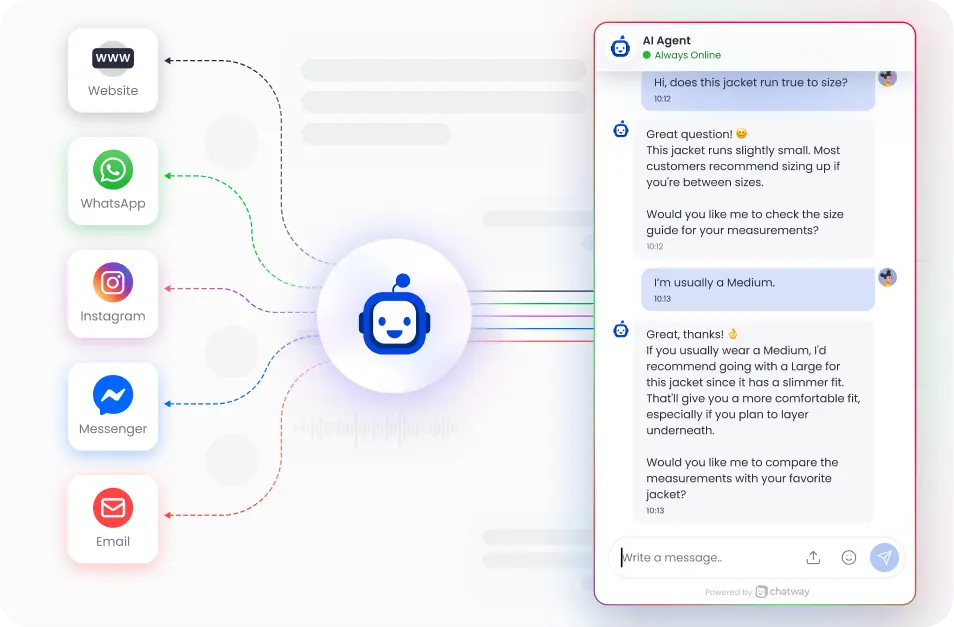Click the Instagram label text
This screenshot has height=627, width=954.
coord(113,316)
